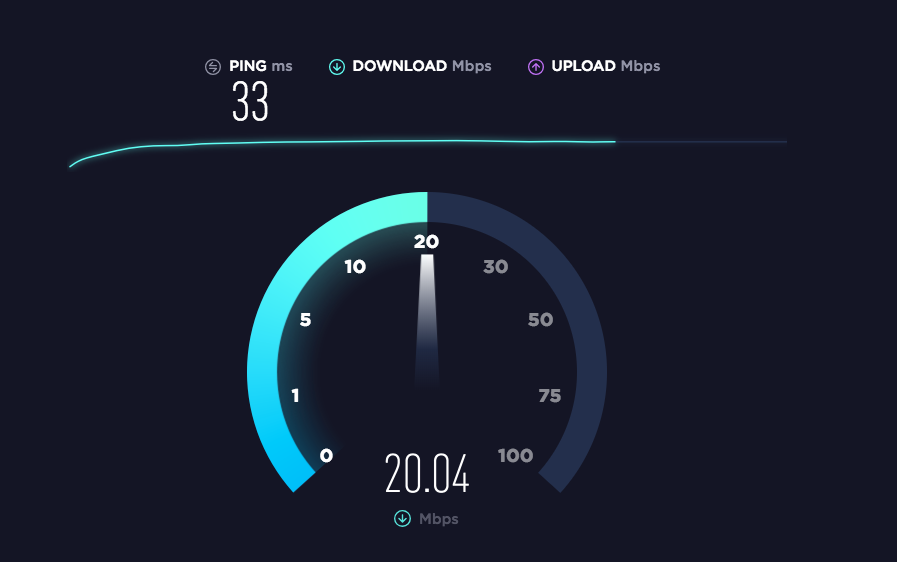
Task: Click the 100 mark on the gauge
Action: [515, 456]
